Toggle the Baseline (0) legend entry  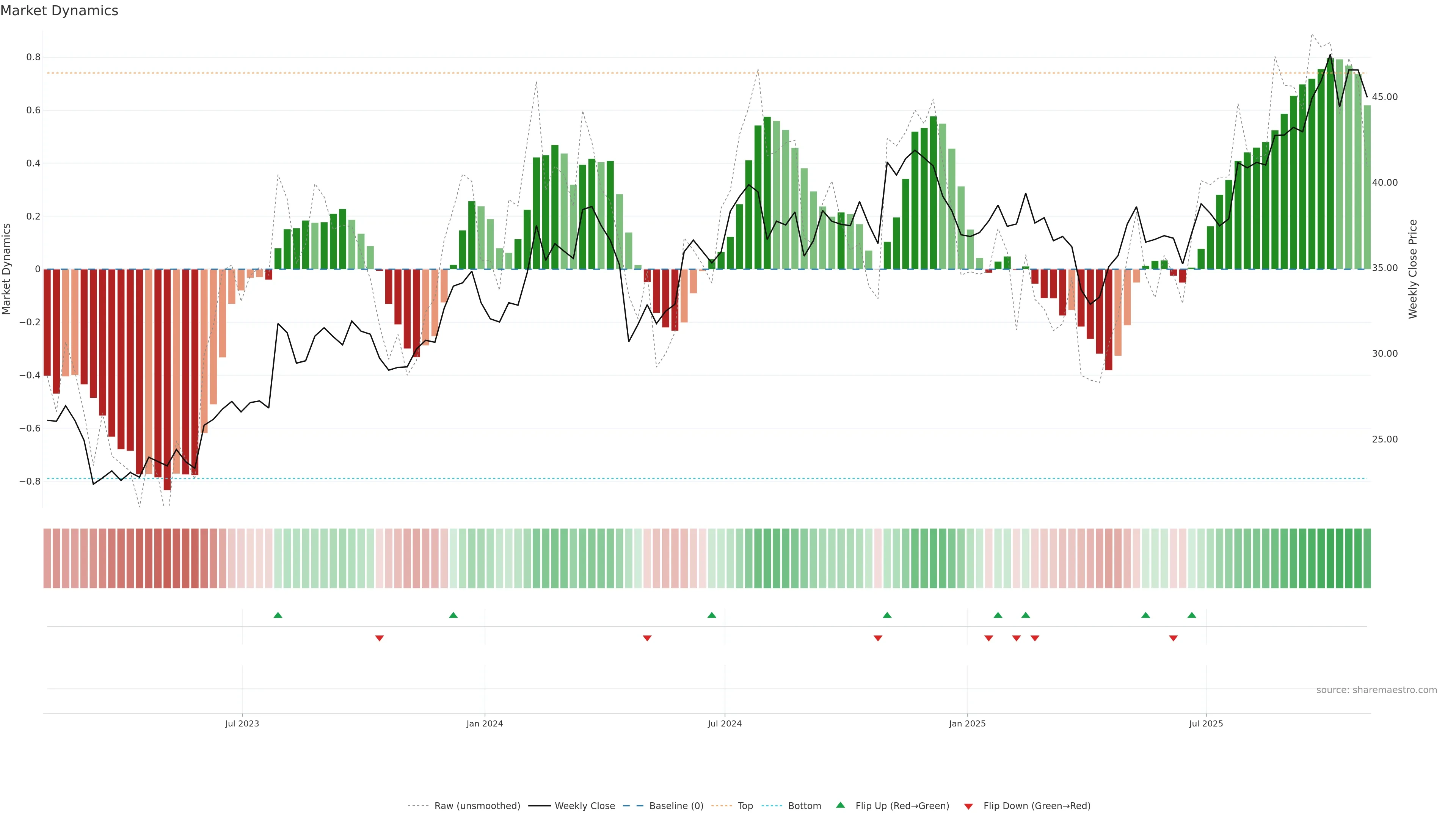pyautogui.click(x=676, y=806)
